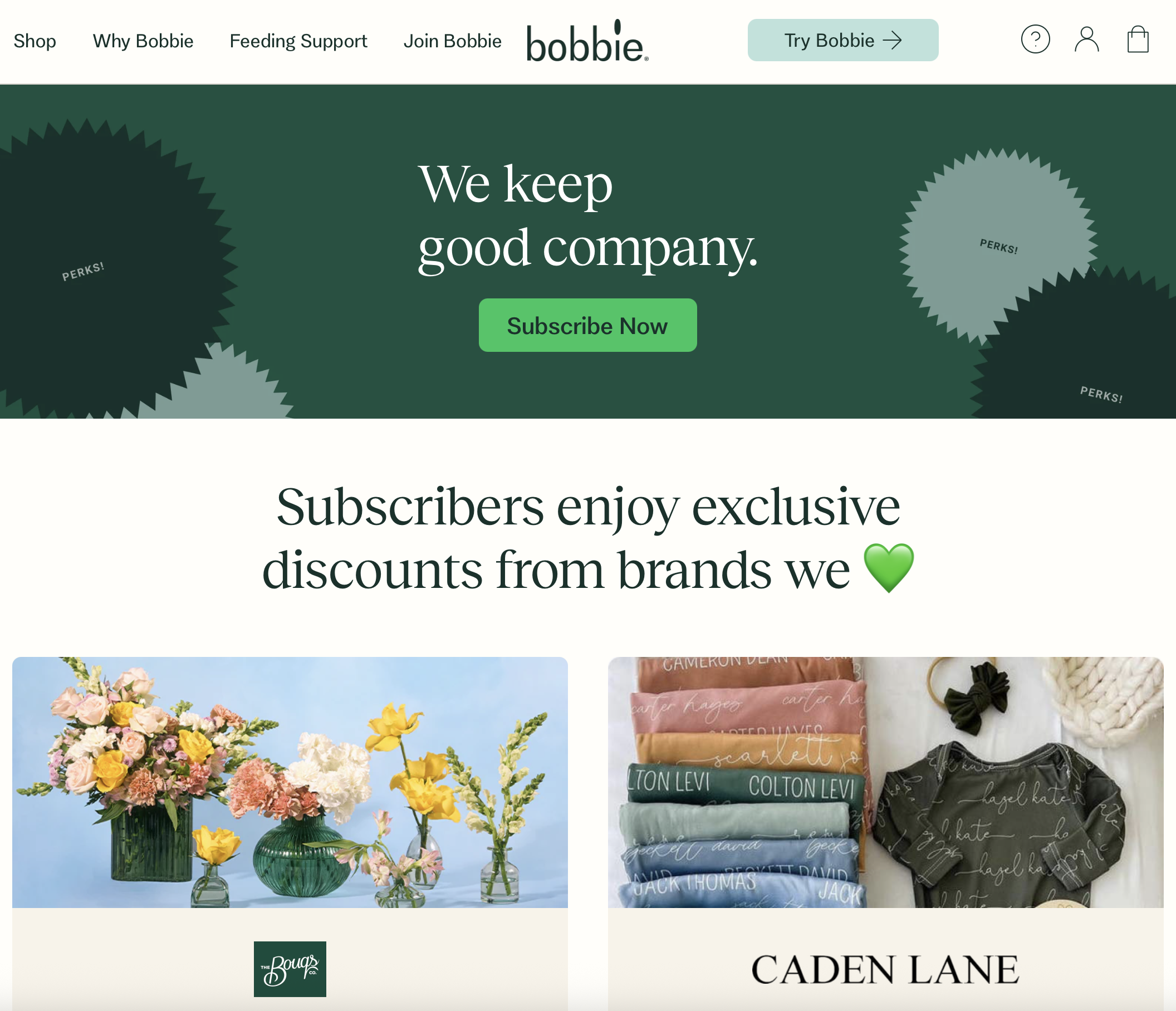The width and height of the screenshot is (1176, 1011).
Task: Open the user account icon
Action: pos(1086,40)
